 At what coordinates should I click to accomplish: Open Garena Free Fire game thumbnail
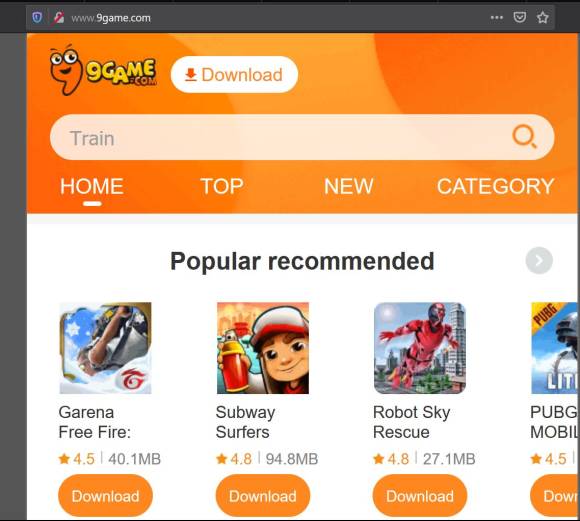[105, 348]
